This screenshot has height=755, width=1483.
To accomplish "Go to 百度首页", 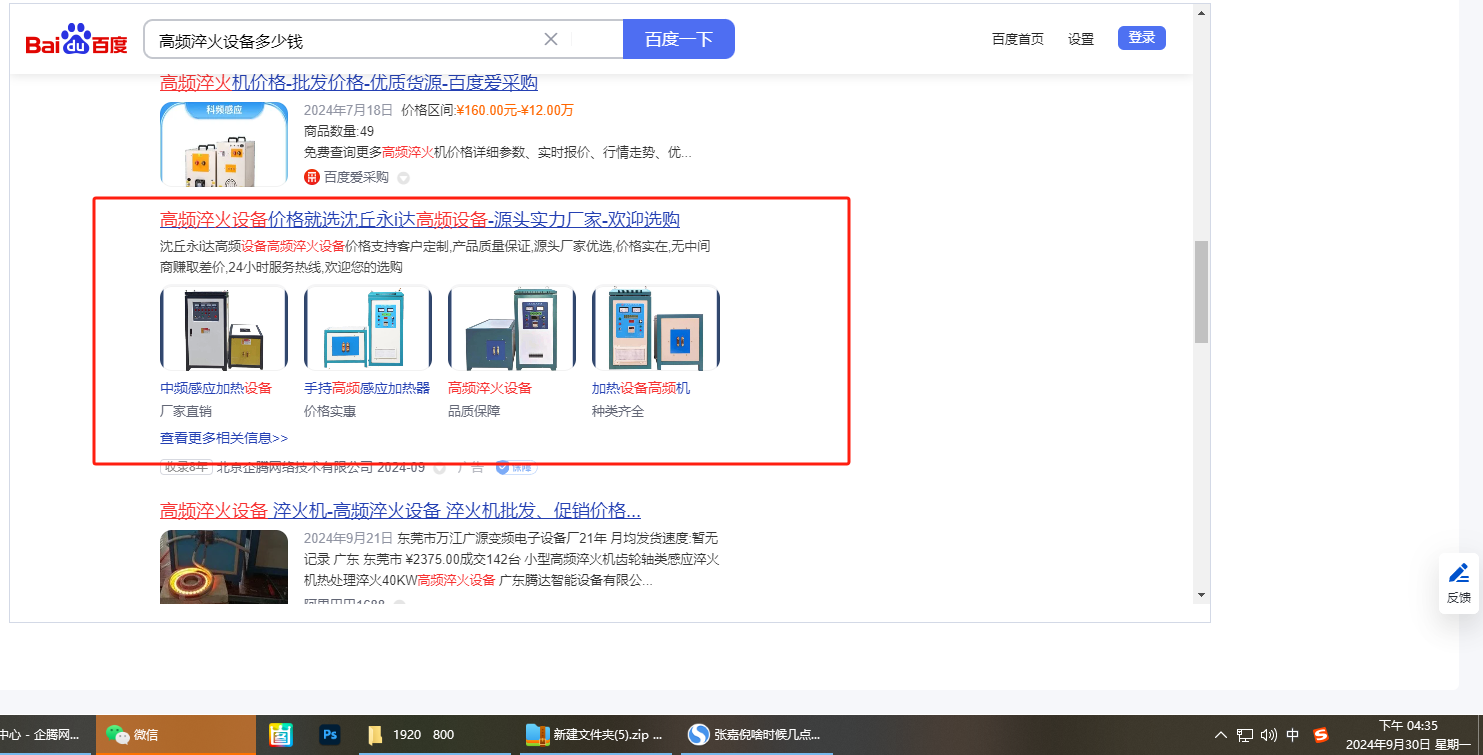I will pos(1018,39).
